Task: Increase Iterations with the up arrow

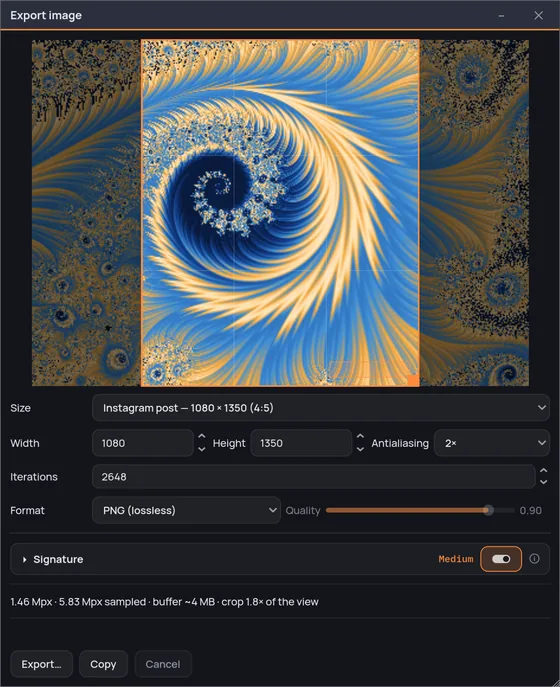Action: (543, 470)
